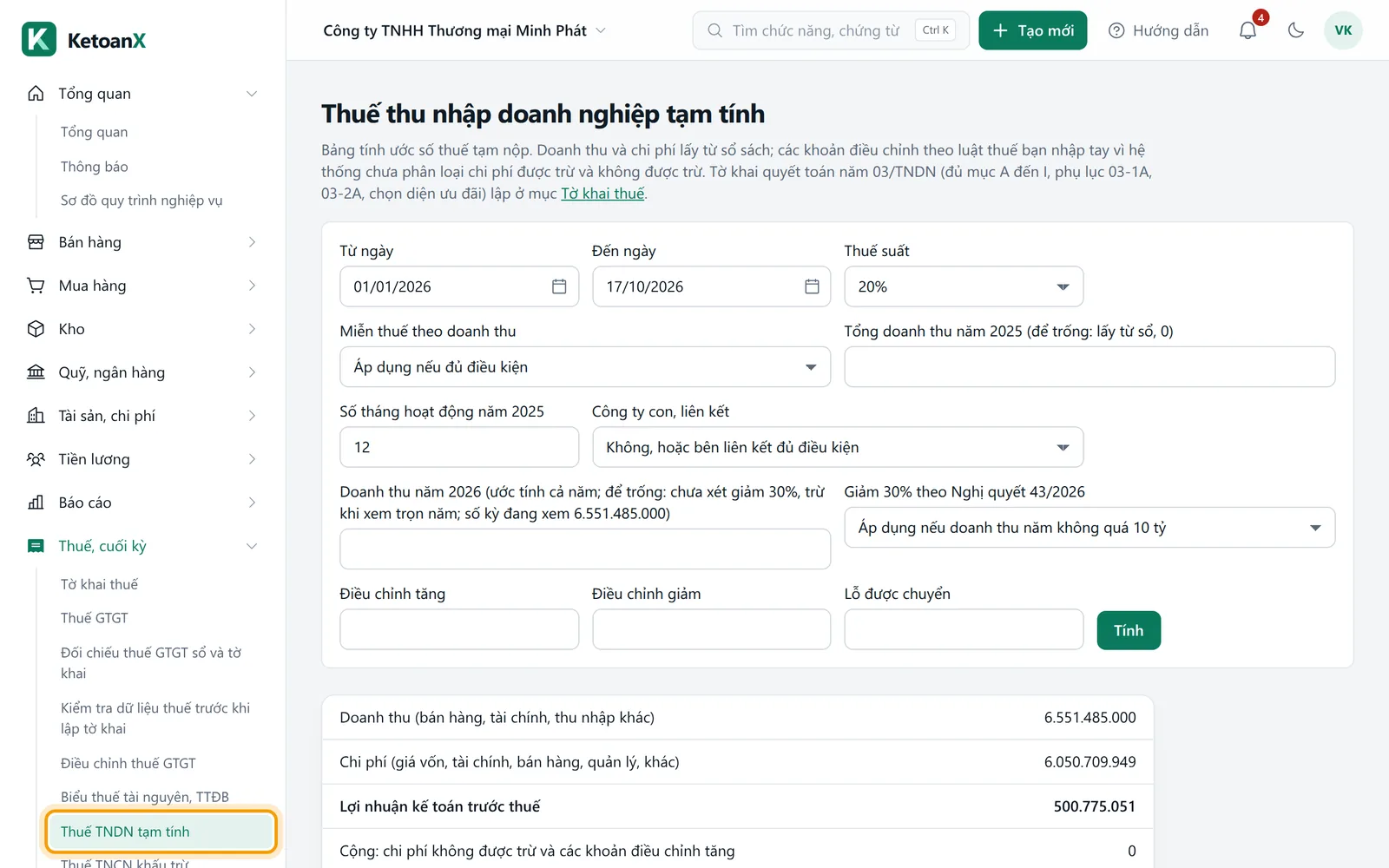Open Giảm 30% theo Nghị quyết dropdown
This screenshot has width=1389, height=868.
pos(1089,528)
